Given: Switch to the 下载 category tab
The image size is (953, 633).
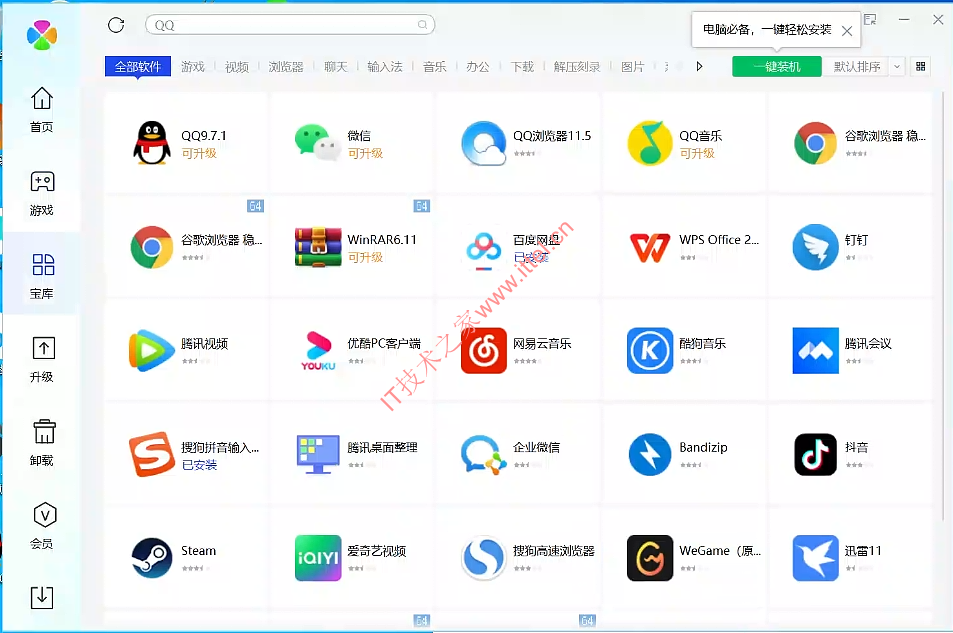Looking at the screenshot, I should [x=522, y=66].
